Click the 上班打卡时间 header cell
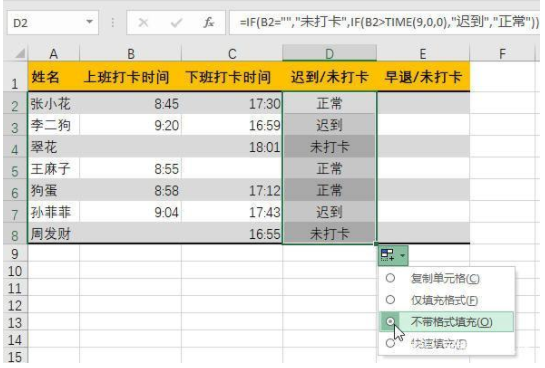Image resolution: width=545 pixels, height=368 pixels. (x=130, y=77)
